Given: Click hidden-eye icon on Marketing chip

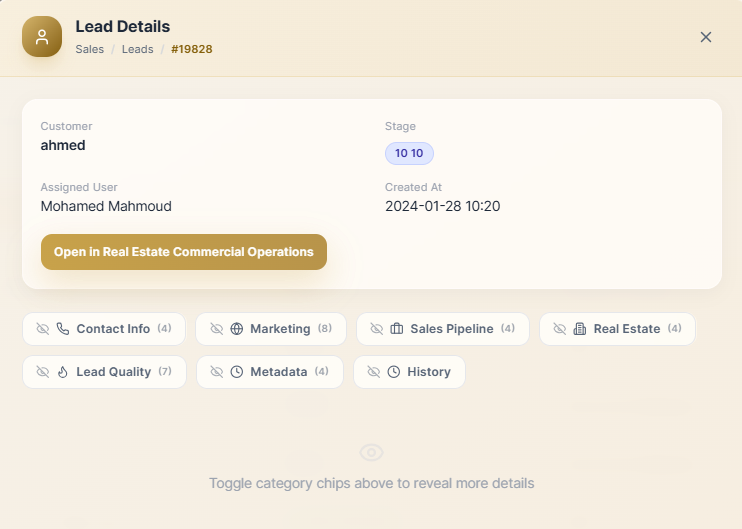Looking at the screenshot, I should pos(216,329).
